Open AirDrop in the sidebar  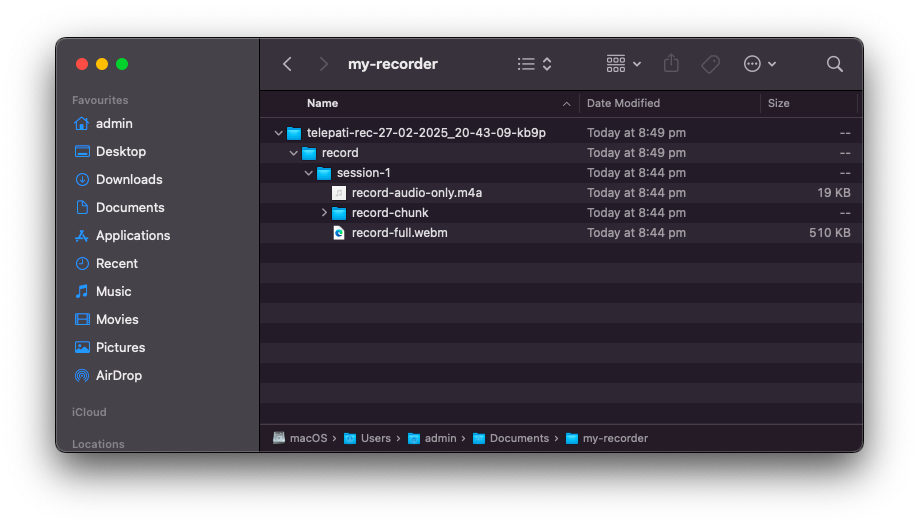118,375
